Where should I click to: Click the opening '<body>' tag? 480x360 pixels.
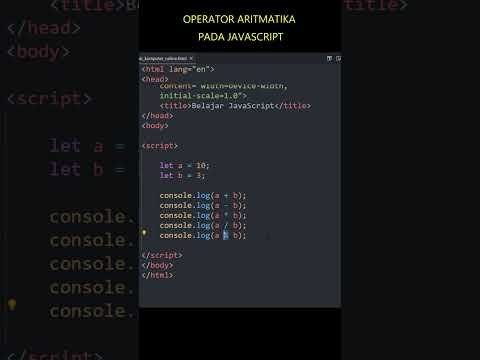coord(155,126)
